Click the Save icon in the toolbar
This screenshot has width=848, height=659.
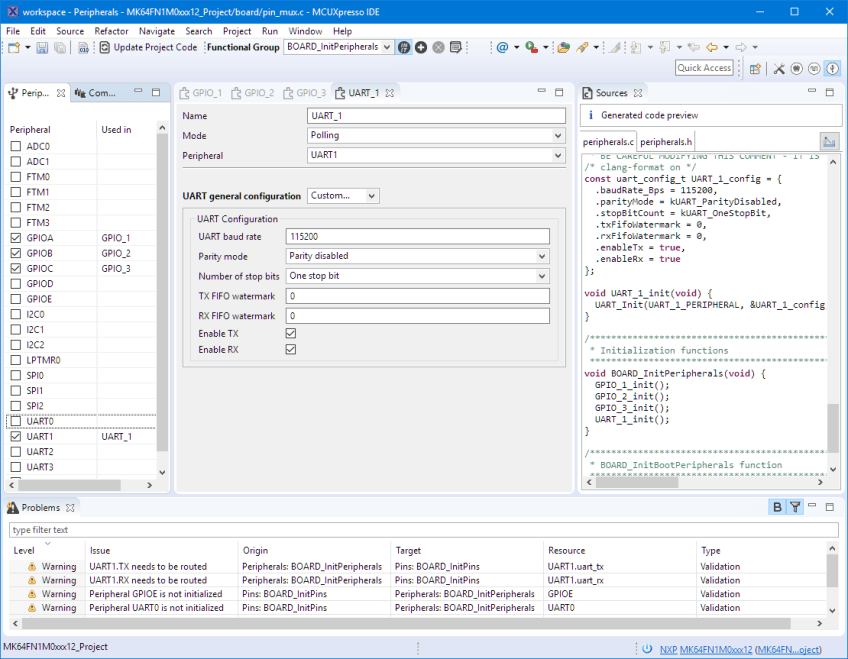(41, 47)
